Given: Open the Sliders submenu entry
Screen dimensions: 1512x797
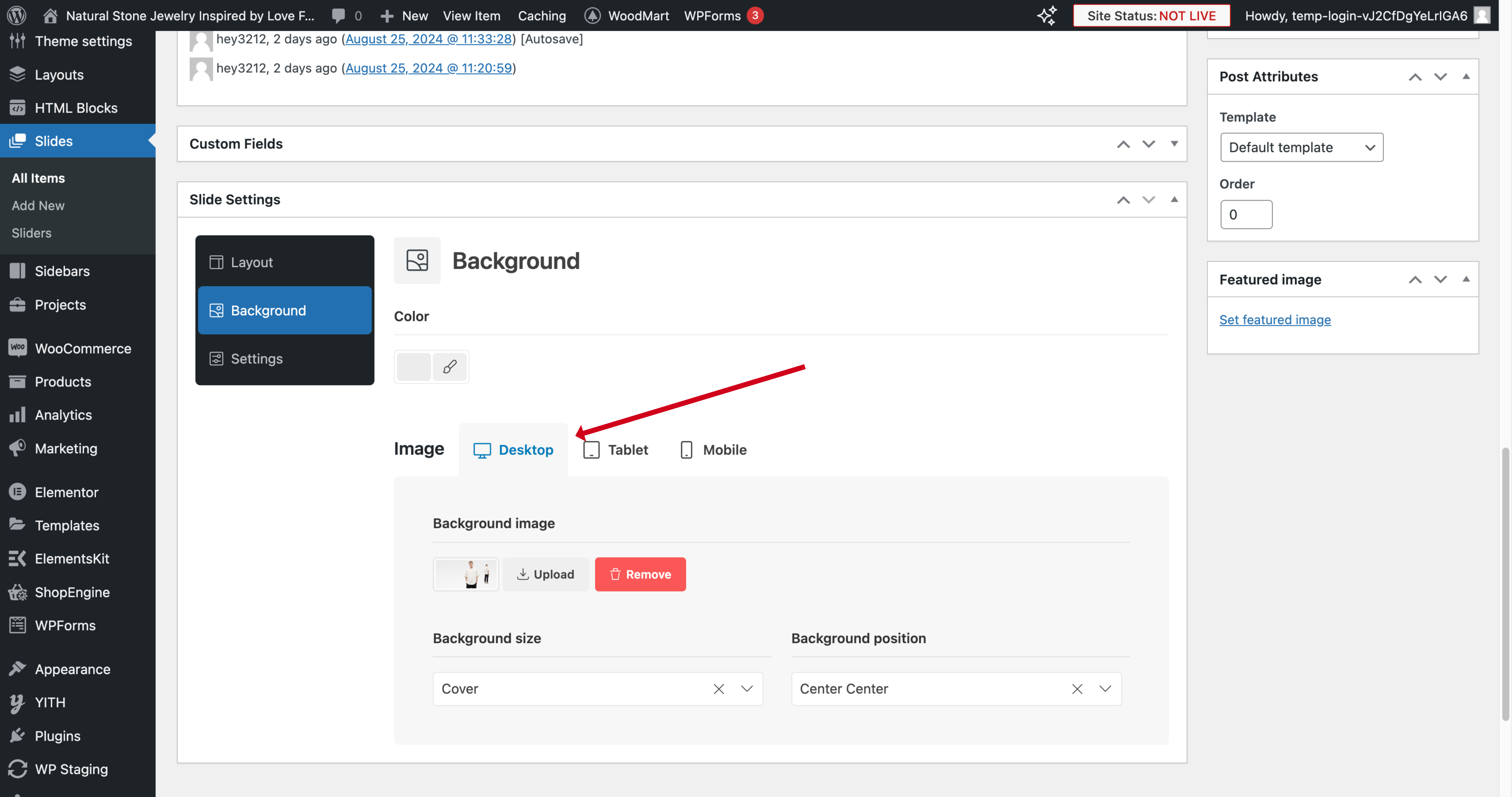Looking at the screenshot, I should pos(32,233).
